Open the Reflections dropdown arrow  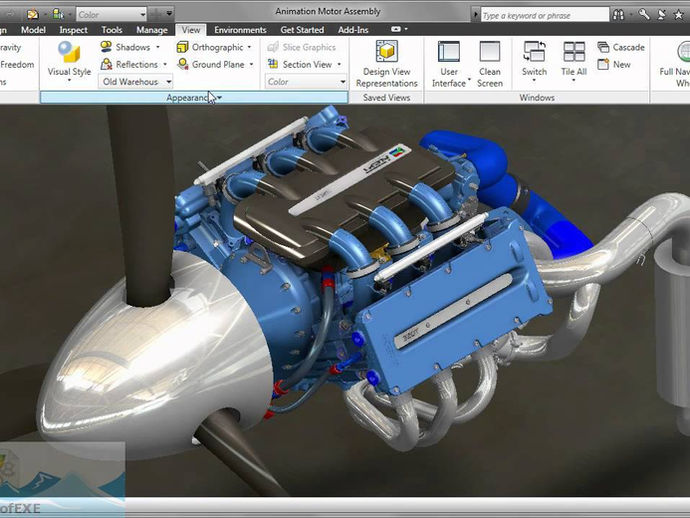[165, 64]
